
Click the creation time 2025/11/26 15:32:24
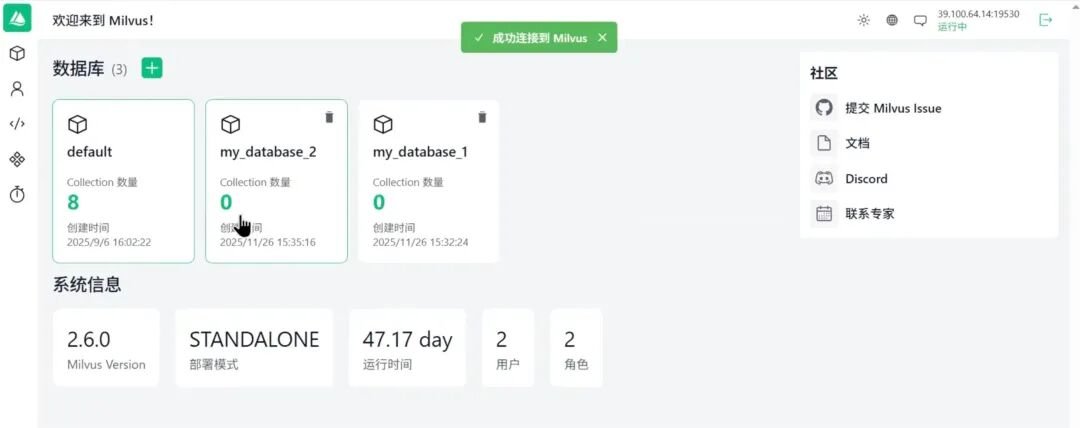pyautogui.click(x=421, y=243)
